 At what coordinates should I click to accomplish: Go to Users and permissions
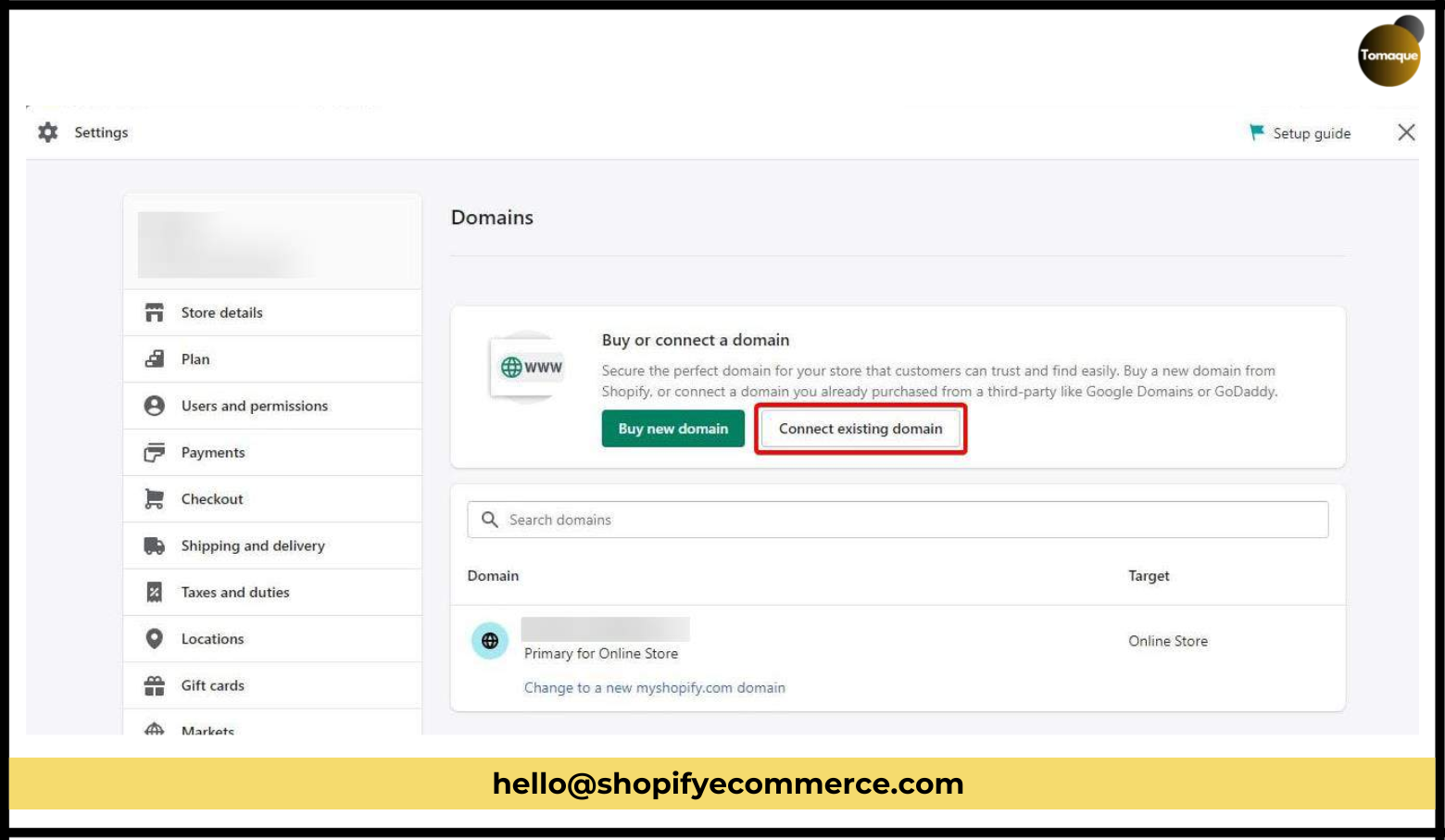(x=272, y=406)
